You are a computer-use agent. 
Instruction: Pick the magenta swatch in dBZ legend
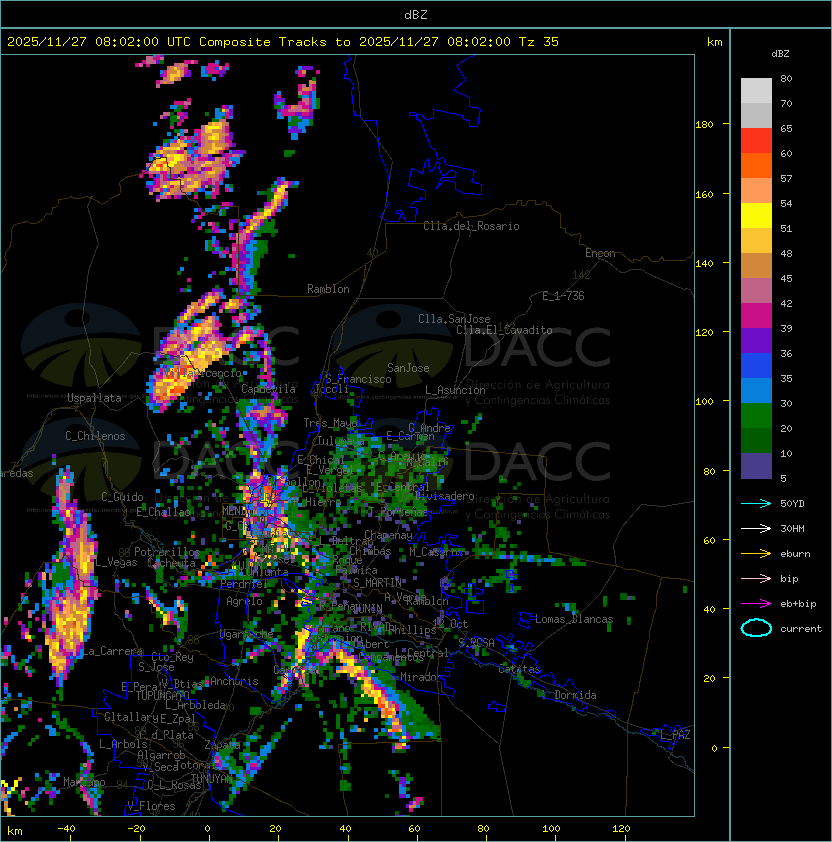756,316
